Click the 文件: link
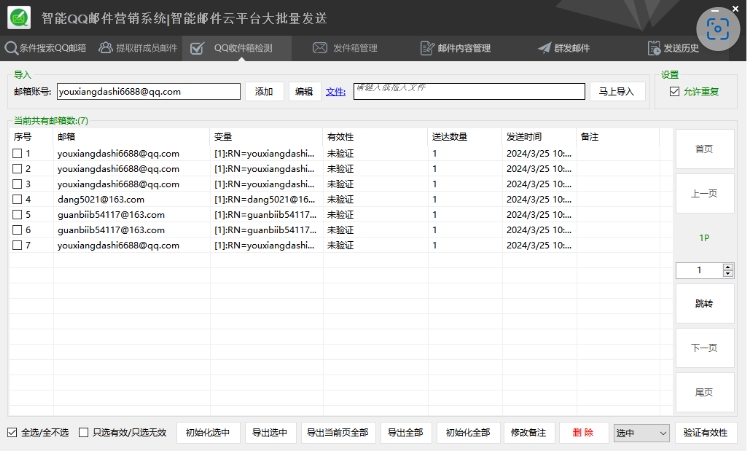The width and height of the screenshot is (747, 455). (x=335, y=91)
